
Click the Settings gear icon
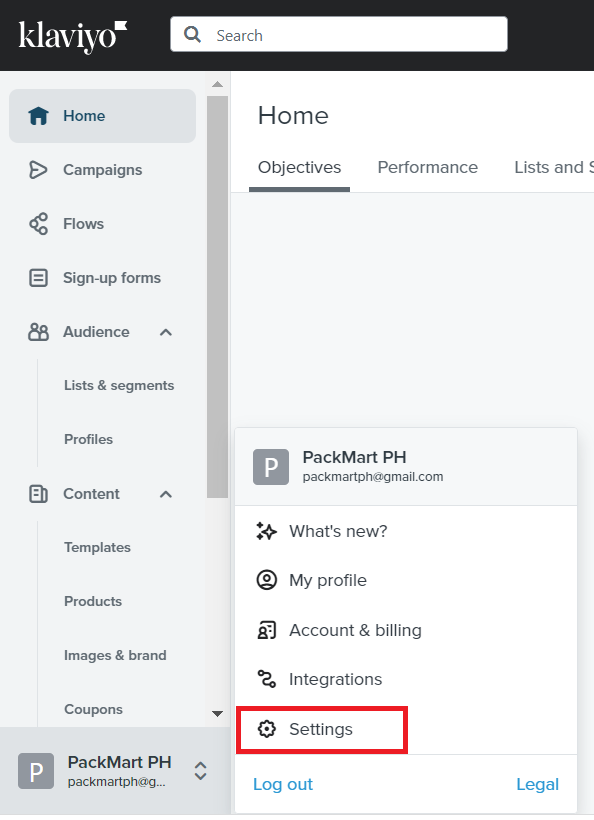click(x=267, y=728)
